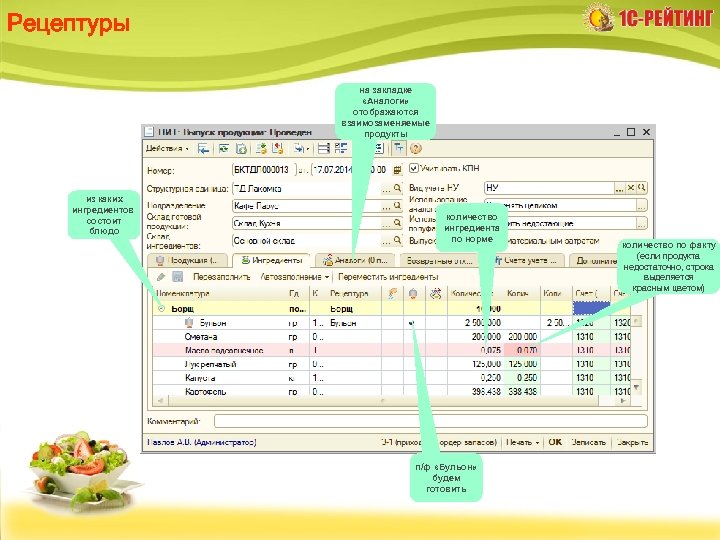This screenshot has width=720, height=540.
Task: Click Переместить ингредиенты button
Action: (x=388, y=277)
